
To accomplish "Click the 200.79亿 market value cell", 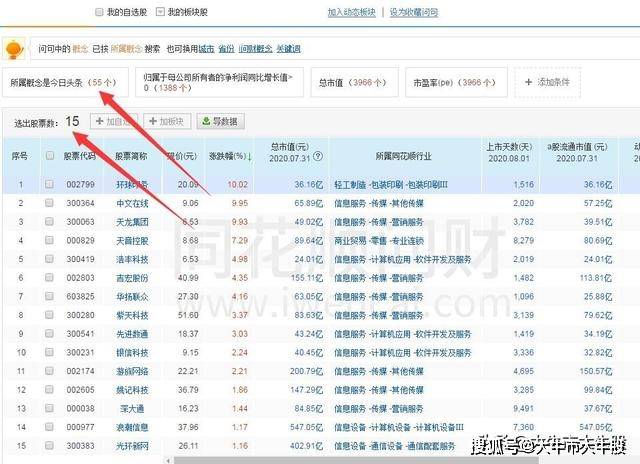I will pos(306,371).
